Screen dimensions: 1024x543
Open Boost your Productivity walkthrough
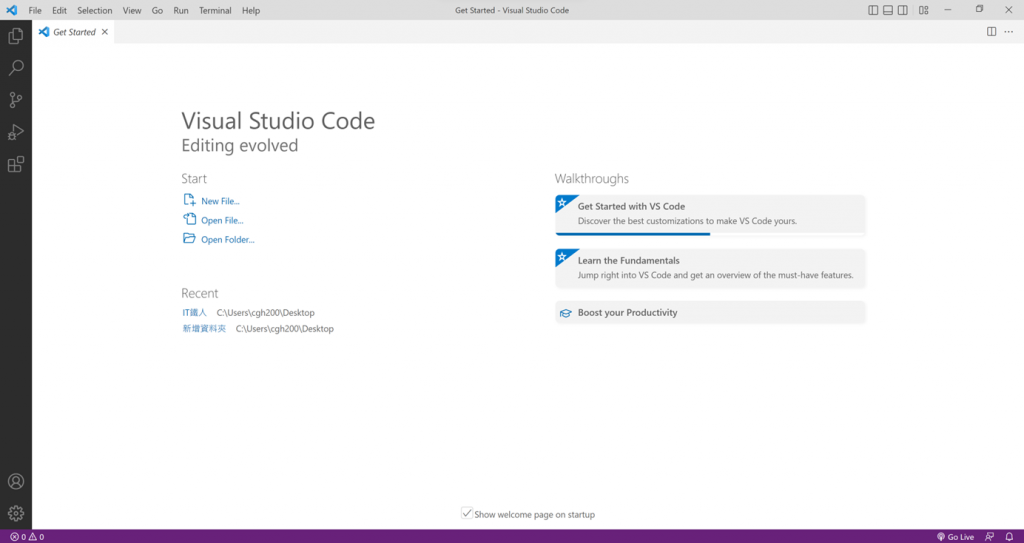pyautogui.click(x=710, y=312)
